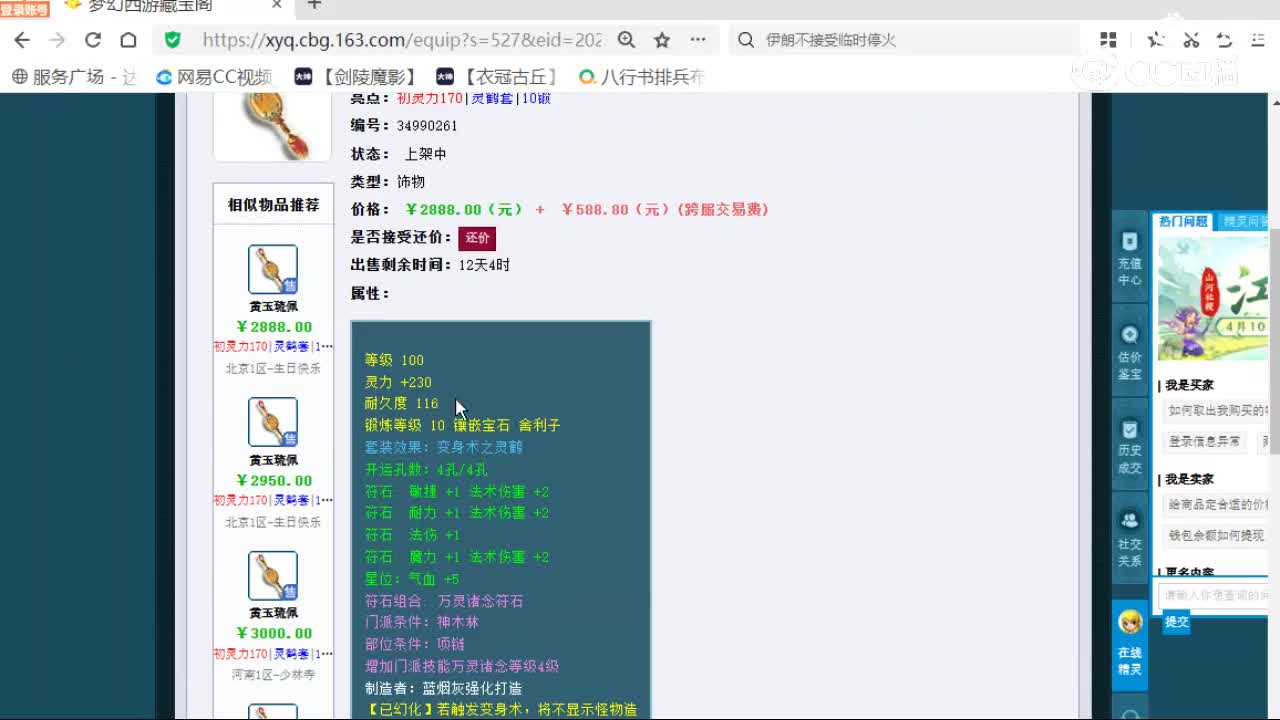Click the address bar URL

click(402, 40)
